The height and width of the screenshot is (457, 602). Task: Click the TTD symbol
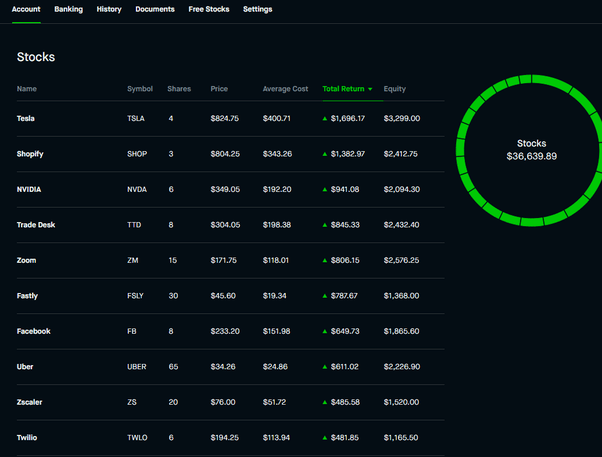[134, 225]
